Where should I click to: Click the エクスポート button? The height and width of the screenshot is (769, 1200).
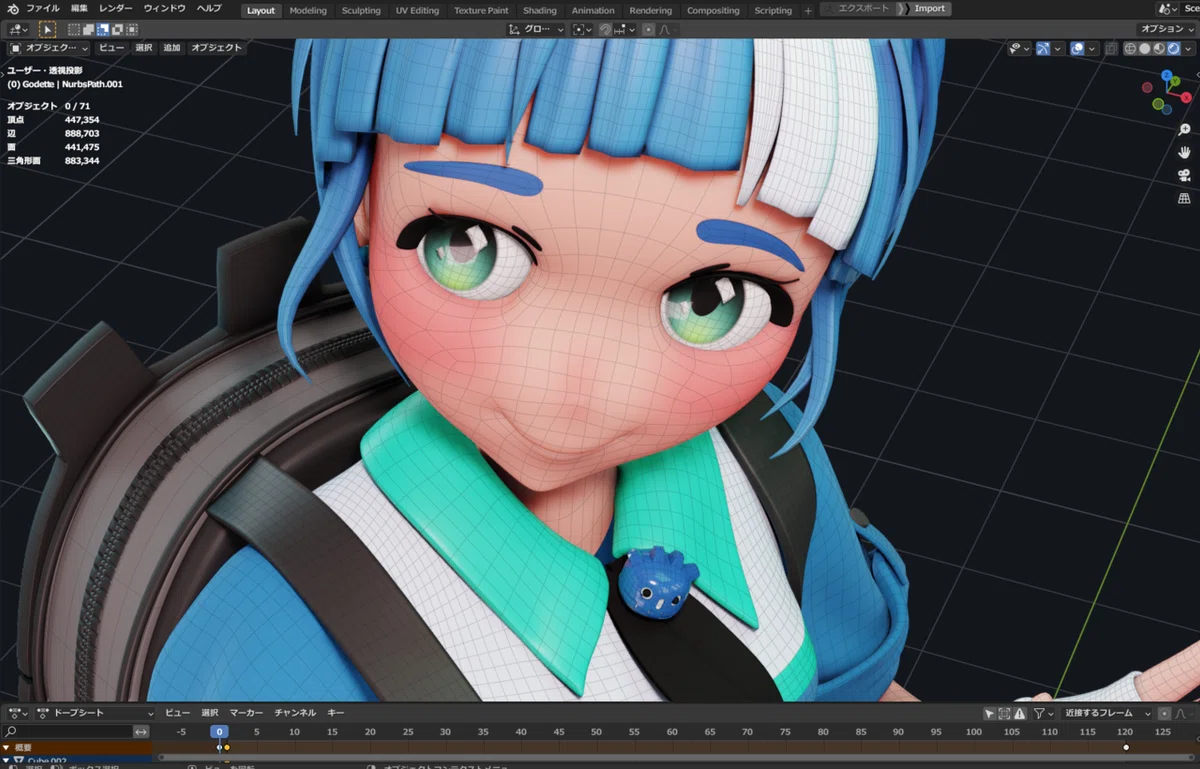click(x=861, y=9)
